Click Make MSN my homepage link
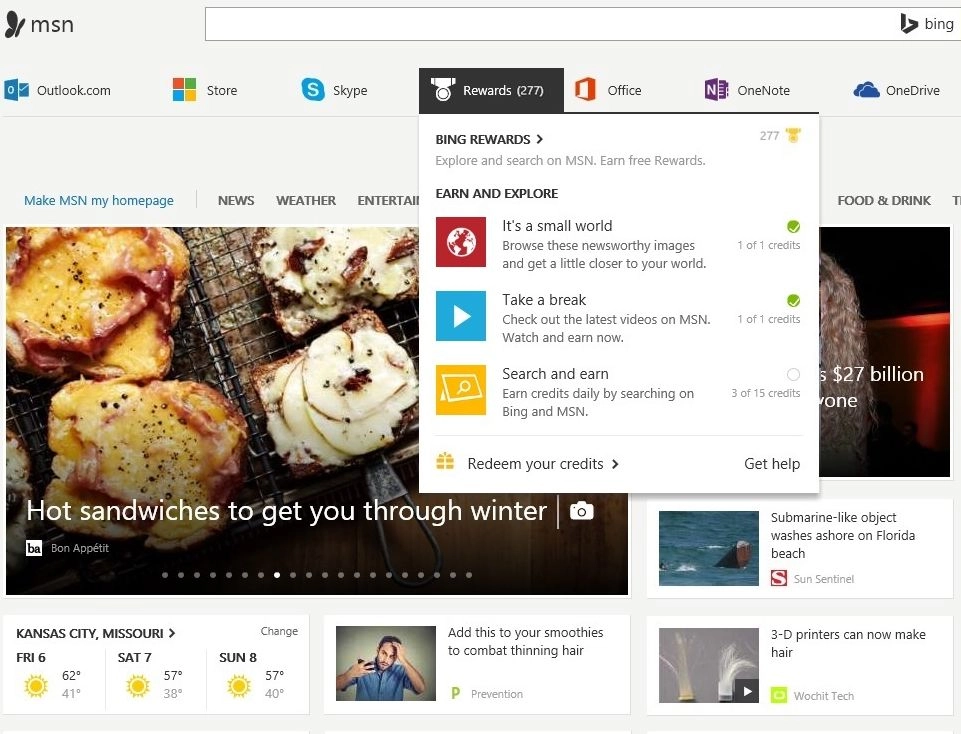 [99, 200]
